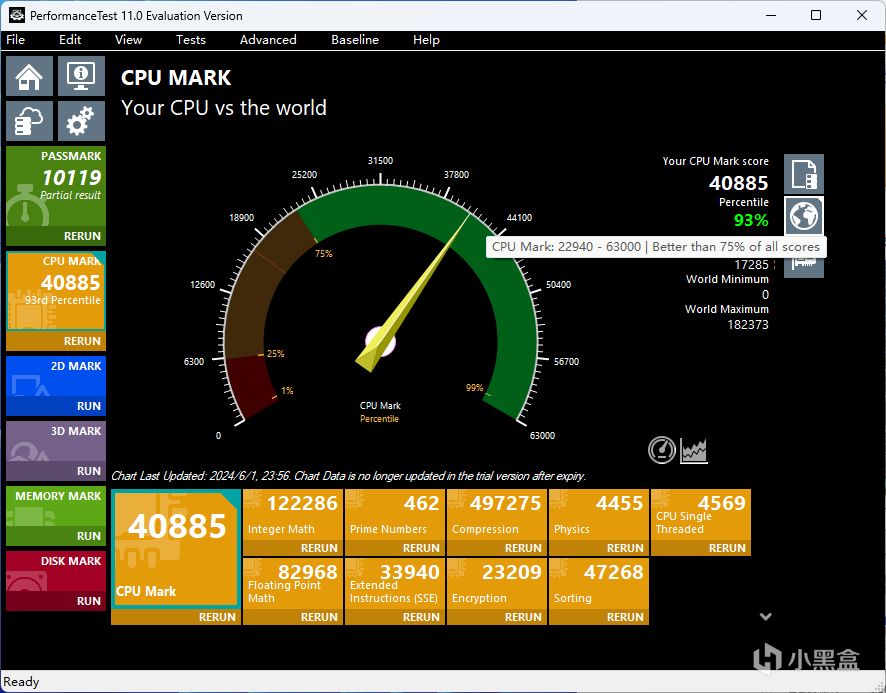Screen dimensions: 886x693
Task: Select the Prime Numbers 462 tile
Action: (x=395, y=515)
